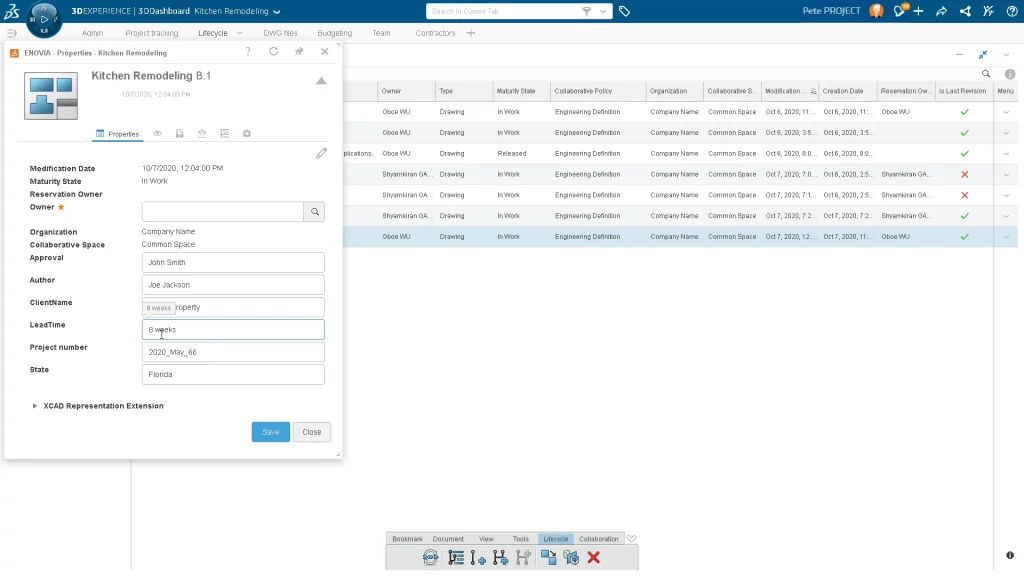Click the New Revision lifecycle icon
Image resolution: width=1024 pixels, height=576 pixels.
478,558
